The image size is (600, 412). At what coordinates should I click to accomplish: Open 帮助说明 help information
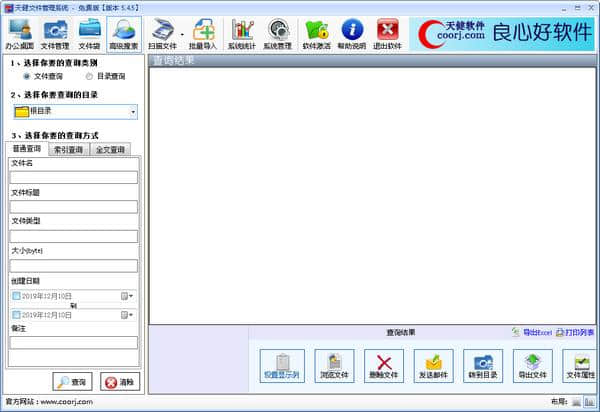point(352,34)
